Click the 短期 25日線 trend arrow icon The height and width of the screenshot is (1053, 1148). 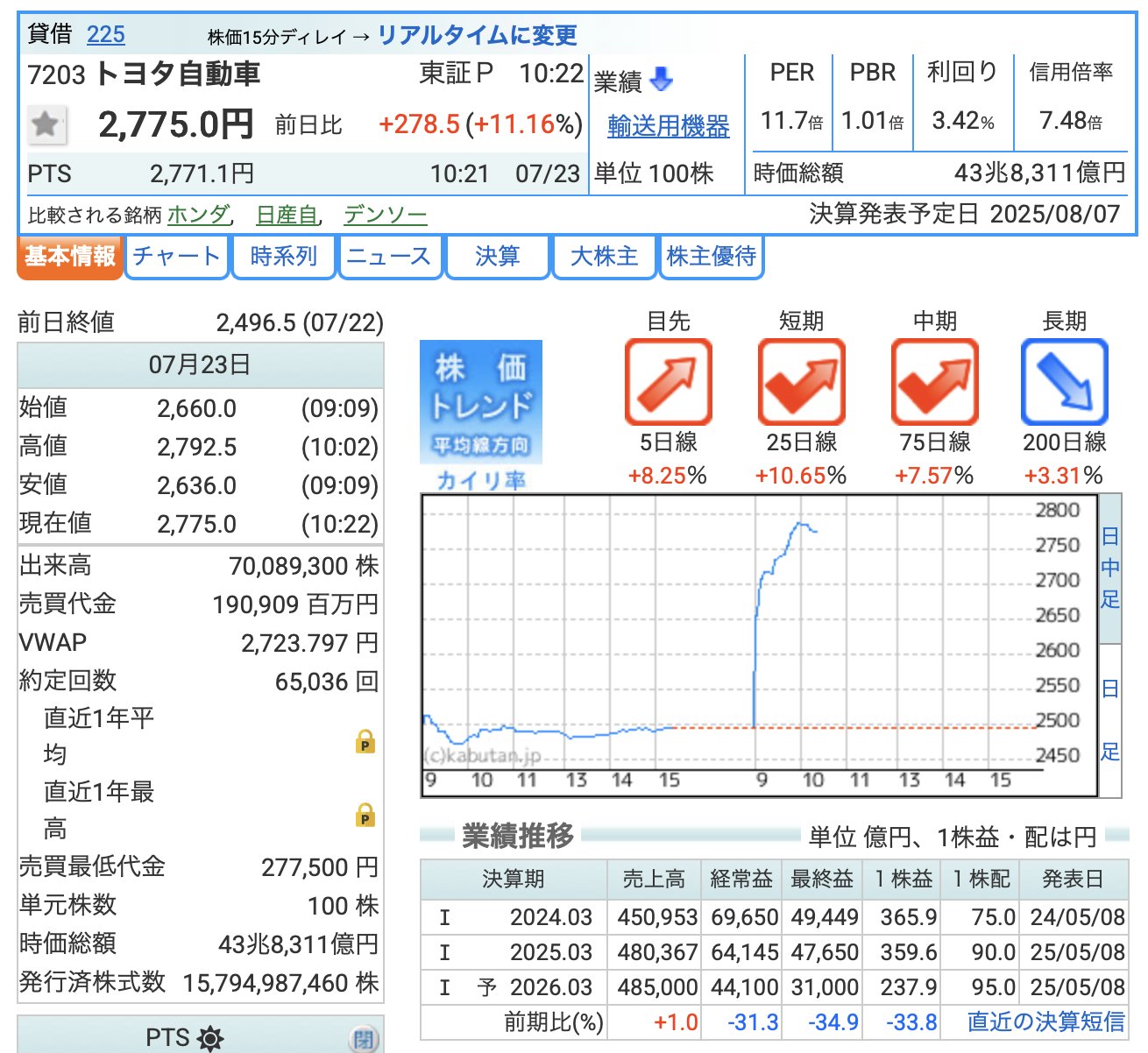pyautogui.click(x=801, y=382)
